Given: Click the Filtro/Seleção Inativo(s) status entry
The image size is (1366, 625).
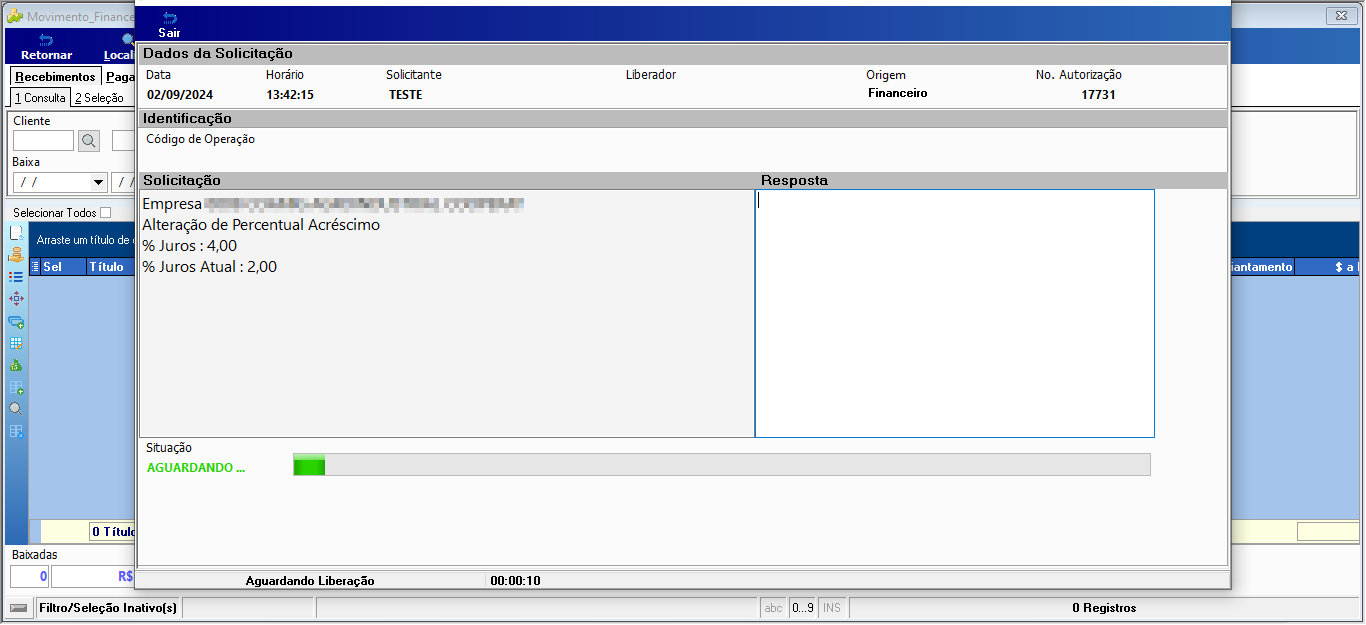Looking at the screenshot, I should click(x=107, y=608).
